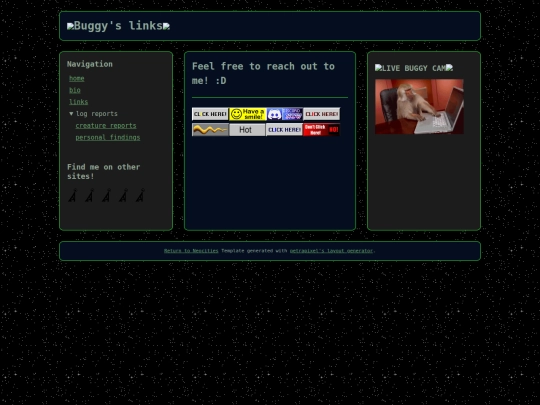This screenshot has height=405, width=540.
Task: Click the Navigation heading
Action: tap(90, 64)
